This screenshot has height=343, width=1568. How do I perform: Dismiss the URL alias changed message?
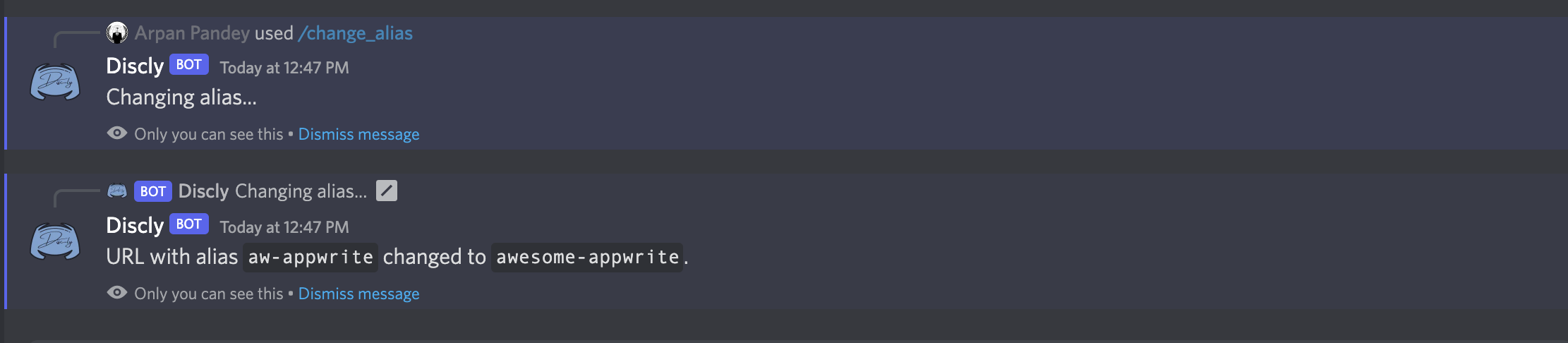[x=358, y=294]
